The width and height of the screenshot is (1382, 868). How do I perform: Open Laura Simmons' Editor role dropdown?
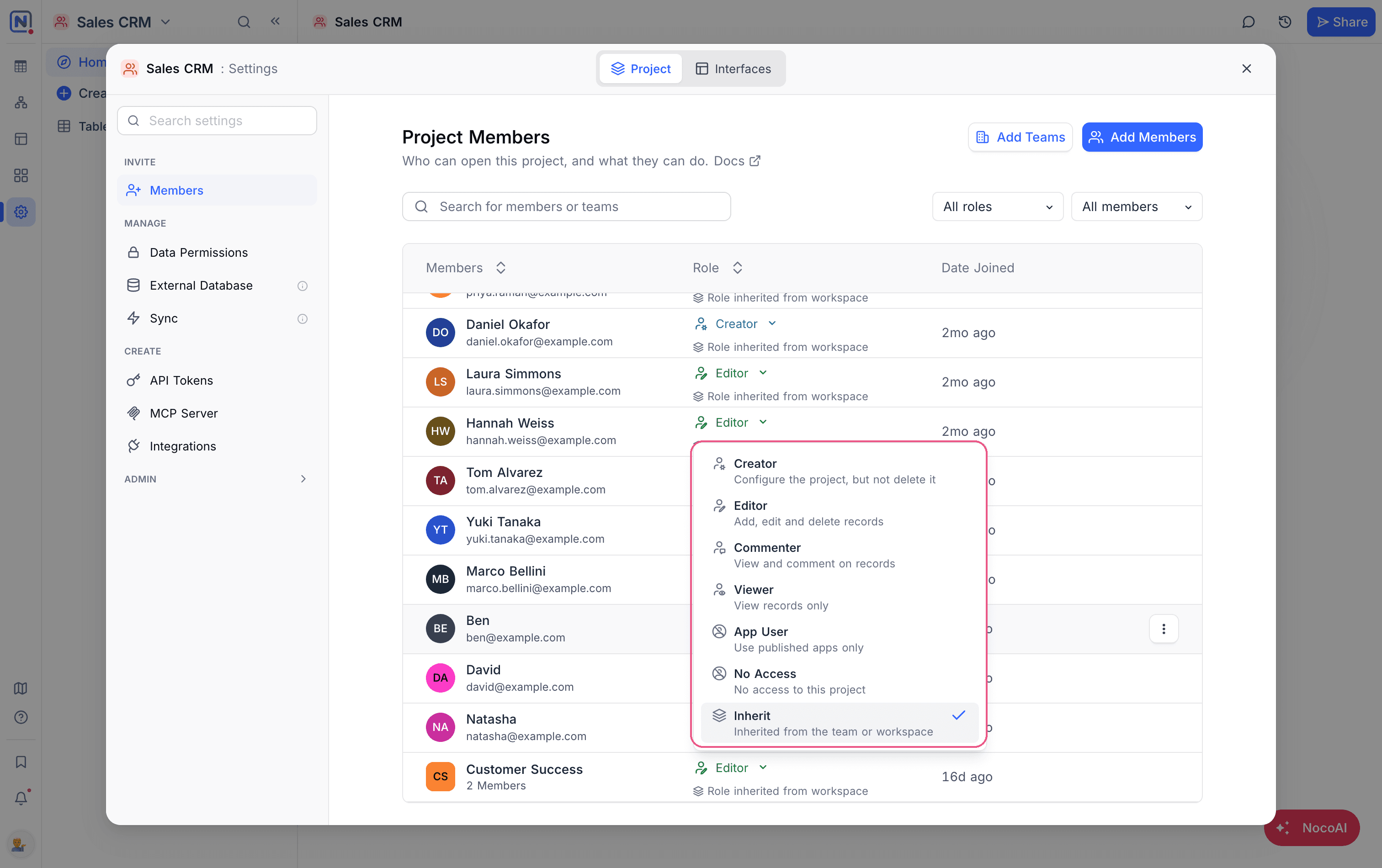point(731,373)
